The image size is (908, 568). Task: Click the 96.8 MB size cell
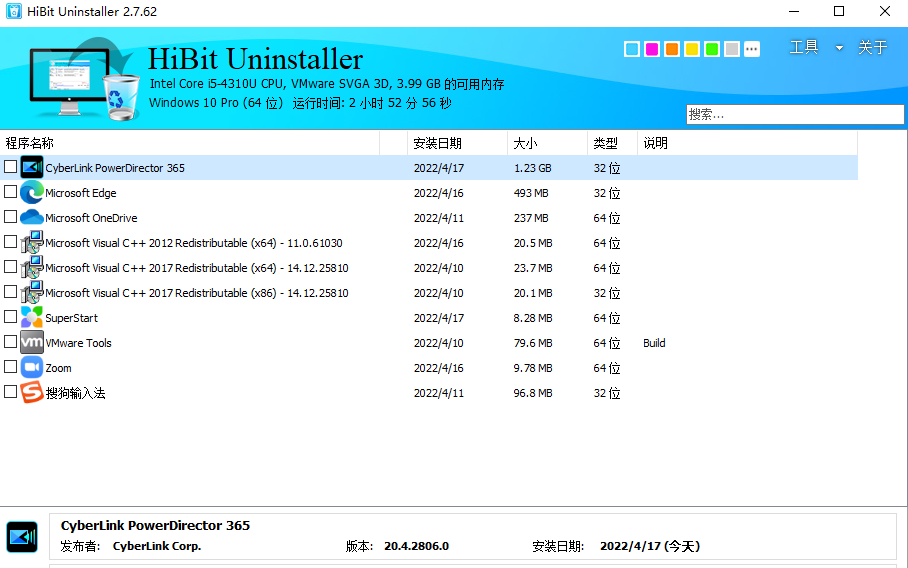coord(533,393)
